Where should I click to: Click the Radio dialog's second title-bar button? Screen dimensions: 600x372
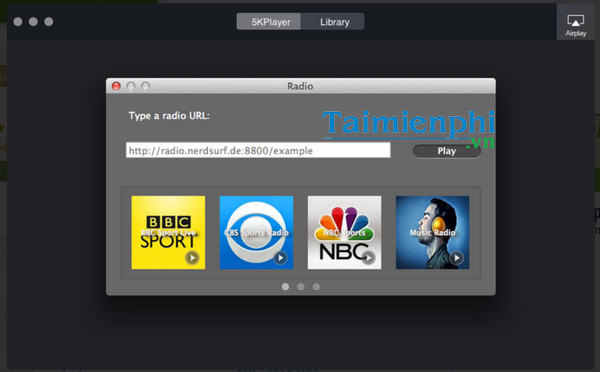point(131,86)
